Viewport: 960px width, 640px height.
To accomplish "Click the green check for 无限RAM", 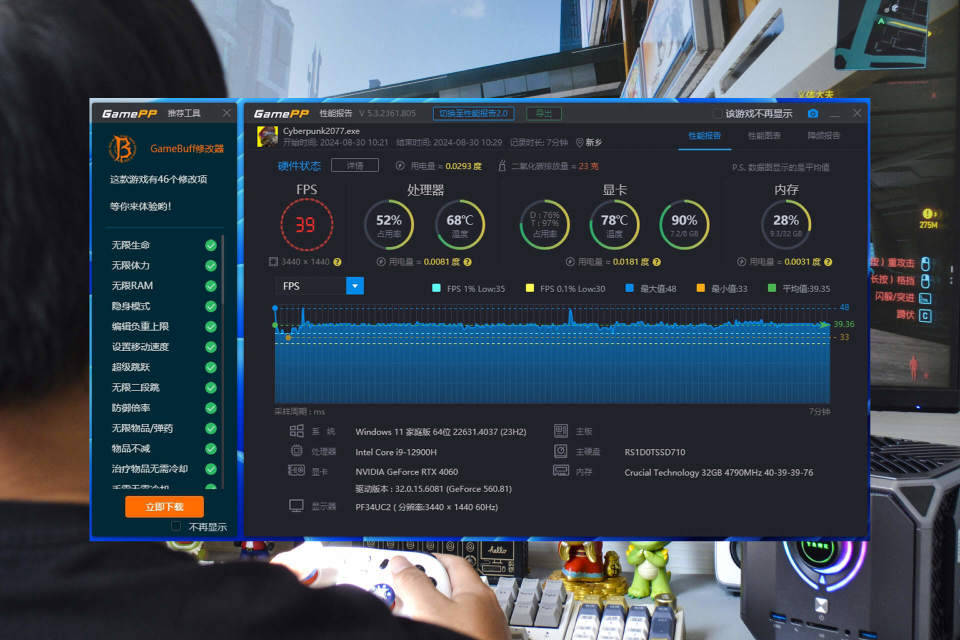I will [211, 286].
